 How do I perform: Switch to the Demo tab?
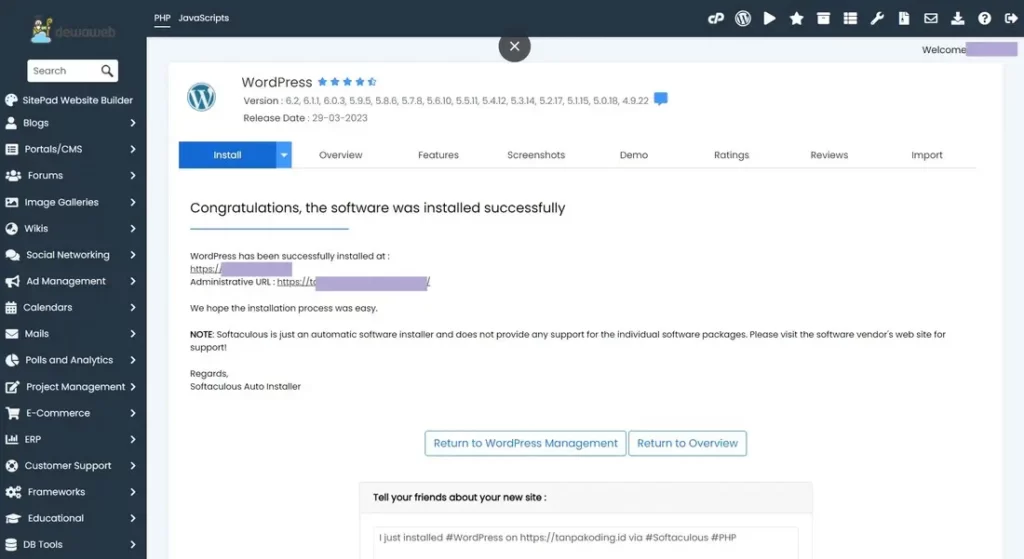pos(633,155)
